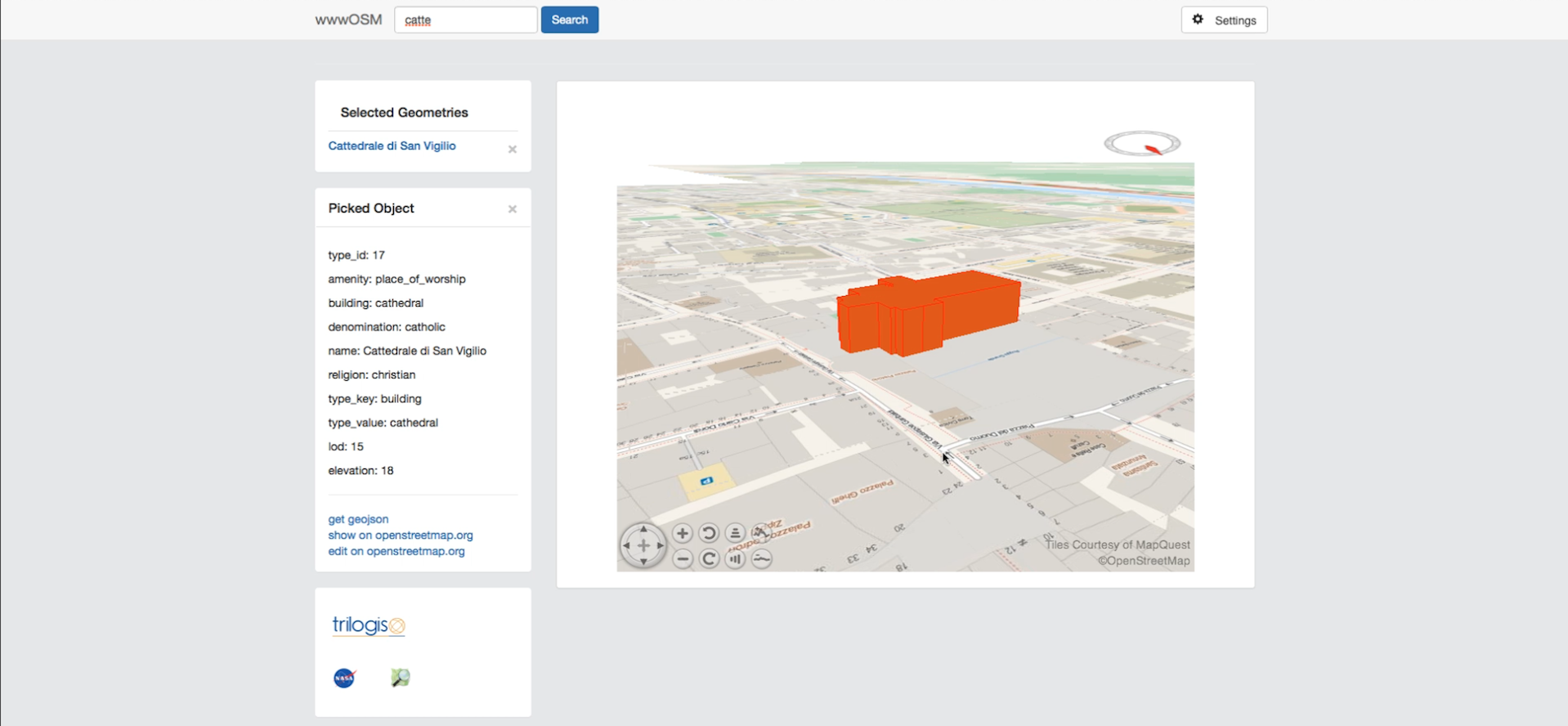Image resolution: width=1568 pixels, height=726 pixels.
Task: Increase vertical exaggeration with the mountain icon
Action: click(761, 533)
